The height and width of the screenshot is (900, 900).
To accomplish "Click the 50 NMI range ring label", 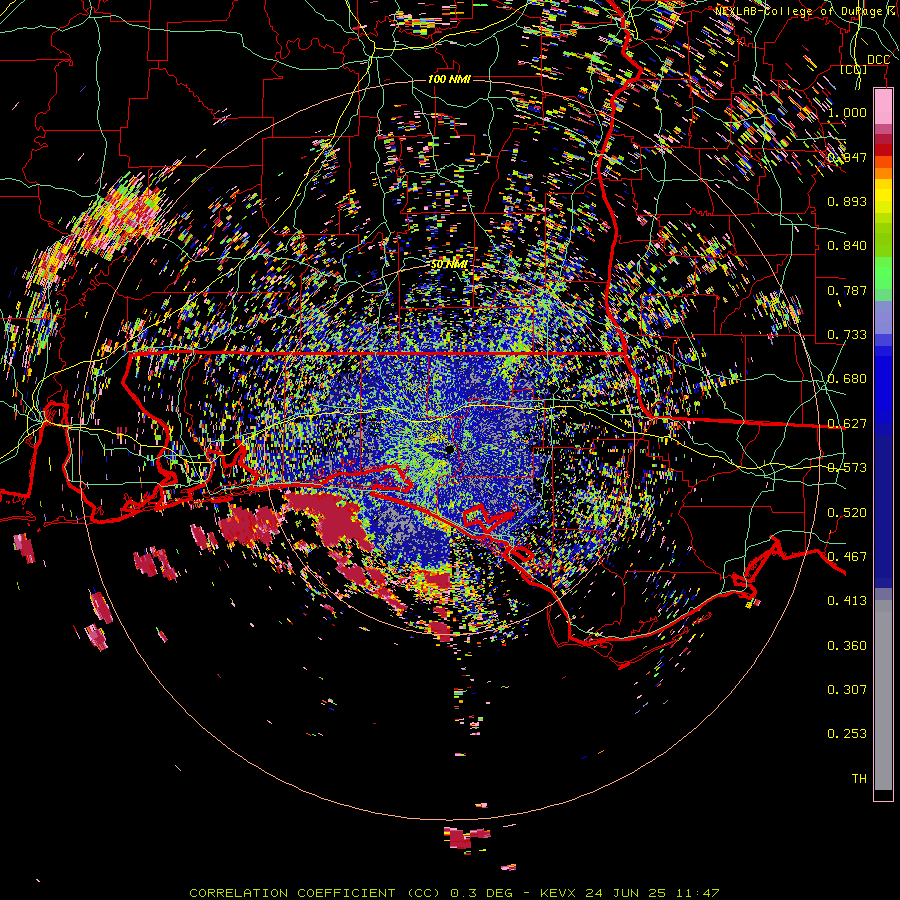I will [449, 264].
